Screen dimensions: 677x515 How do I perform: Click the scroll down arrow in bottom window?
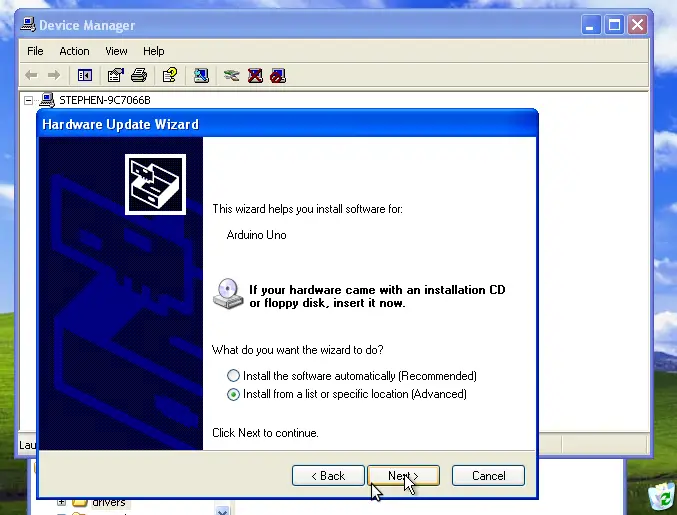pos(222,511)
